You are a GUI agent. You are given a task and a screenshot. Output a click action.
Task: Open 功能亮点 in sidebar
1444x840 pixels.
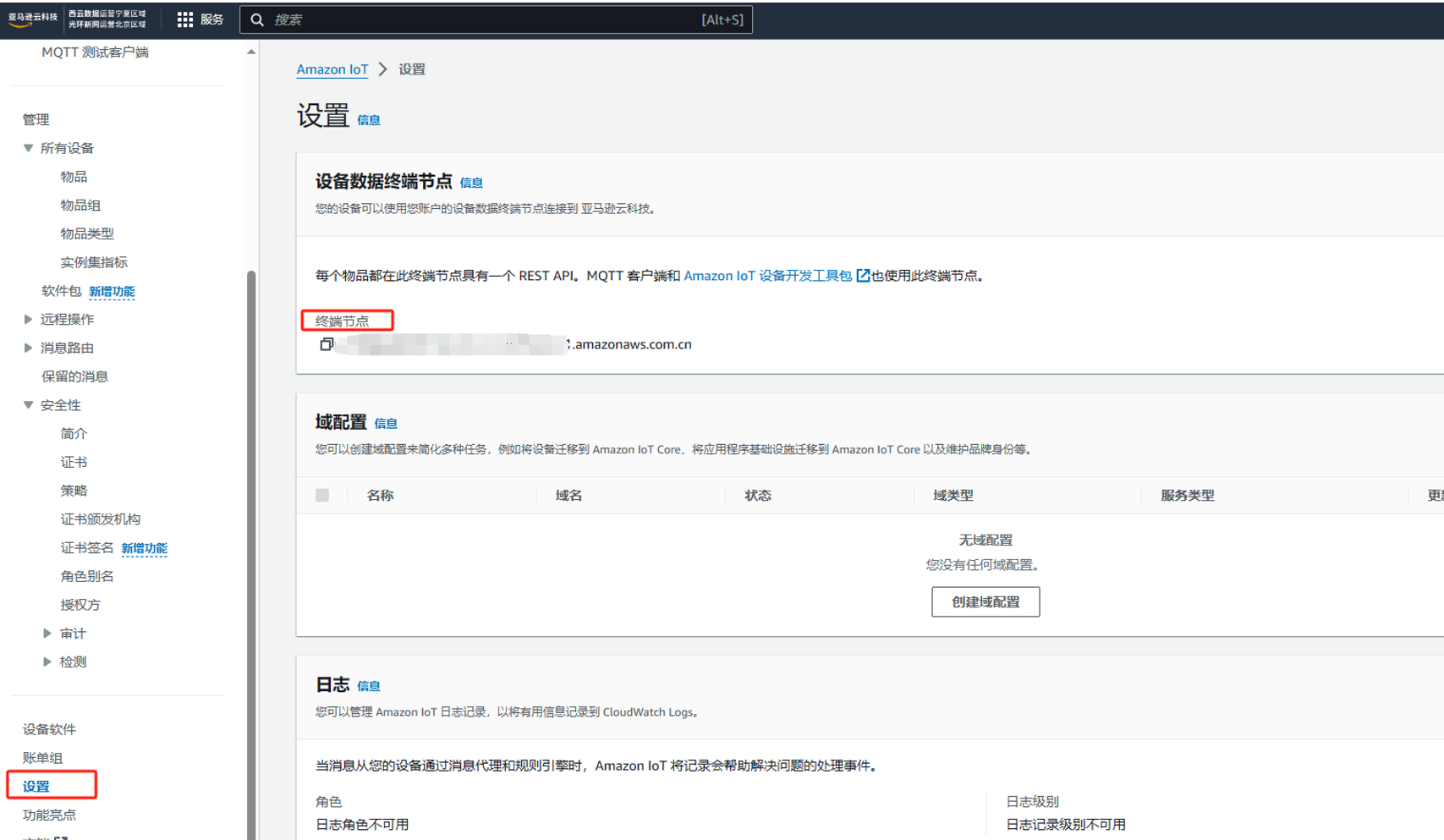49,815
